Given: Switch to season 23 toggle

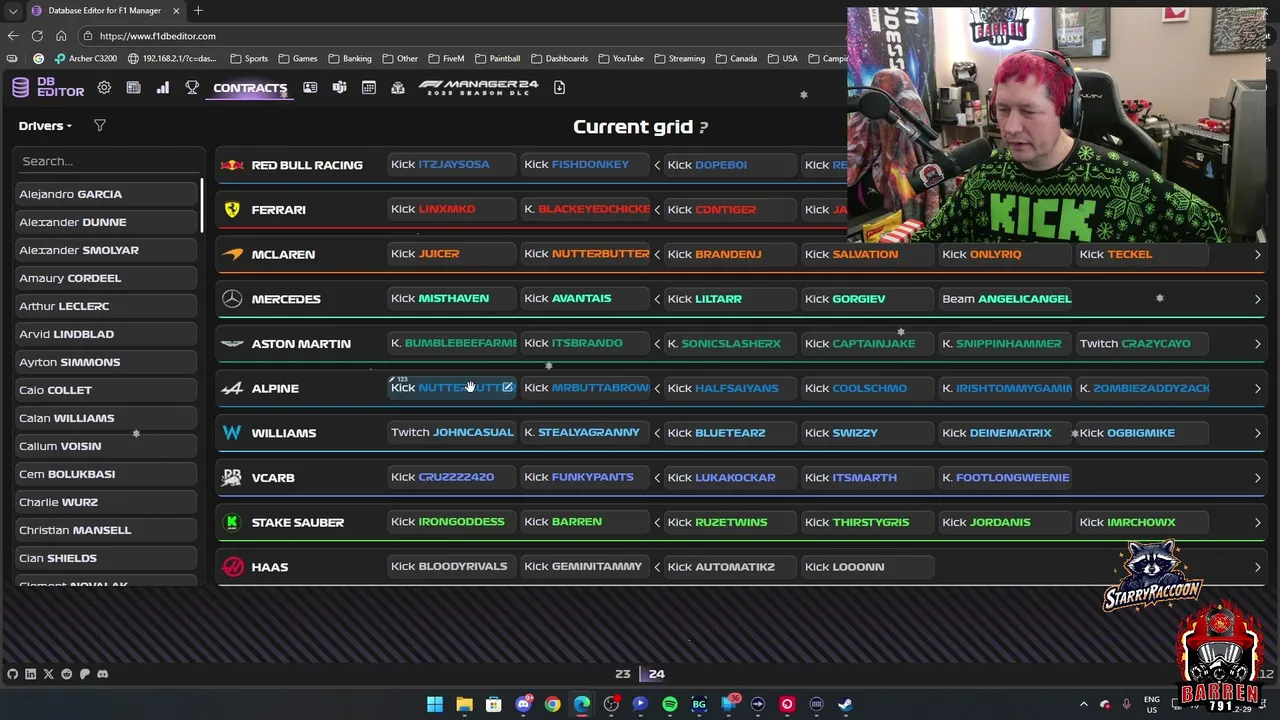Looking at the screenshot, I should tap(622, 674).
